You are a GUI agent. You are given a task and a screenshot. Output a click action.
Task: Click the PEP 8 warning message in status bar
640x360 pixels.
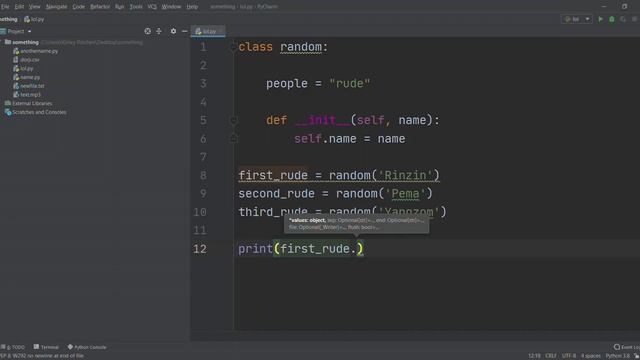click(x=42, y=356)
